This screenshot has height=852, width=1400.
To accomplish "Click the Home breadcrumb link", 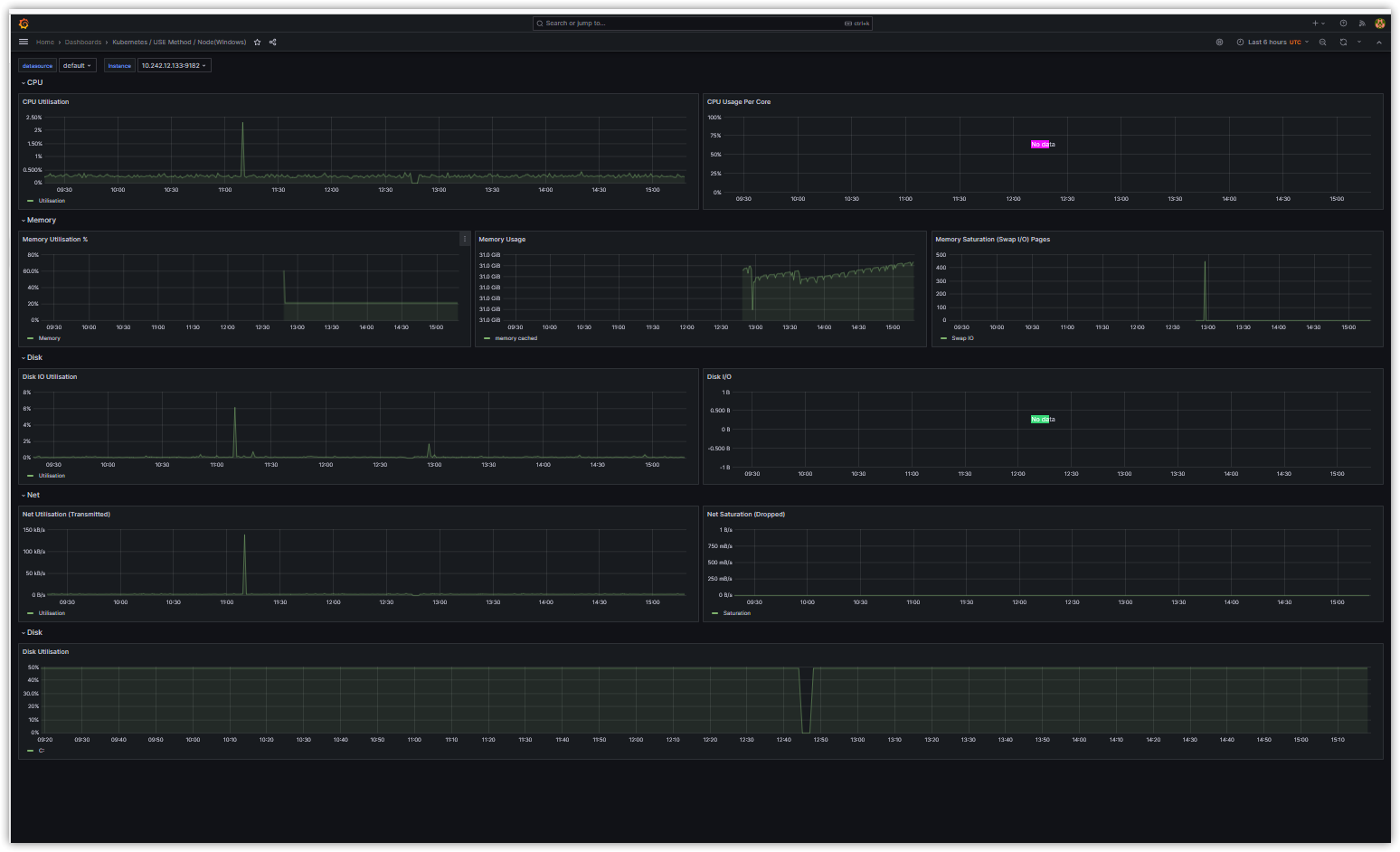I will point(44,42).
